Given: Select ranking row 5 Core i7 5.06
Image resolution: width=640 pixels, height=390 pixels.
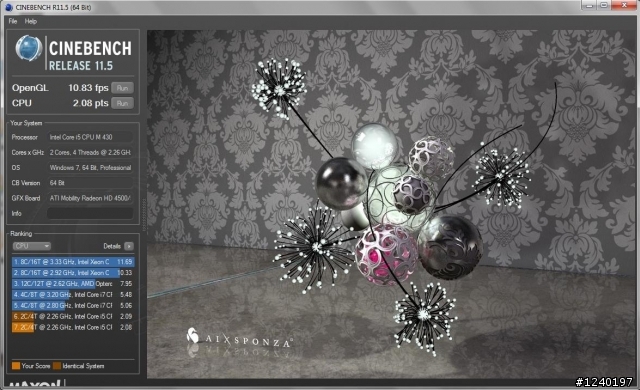Looking at the screenshot, I should tap(73, 306).
